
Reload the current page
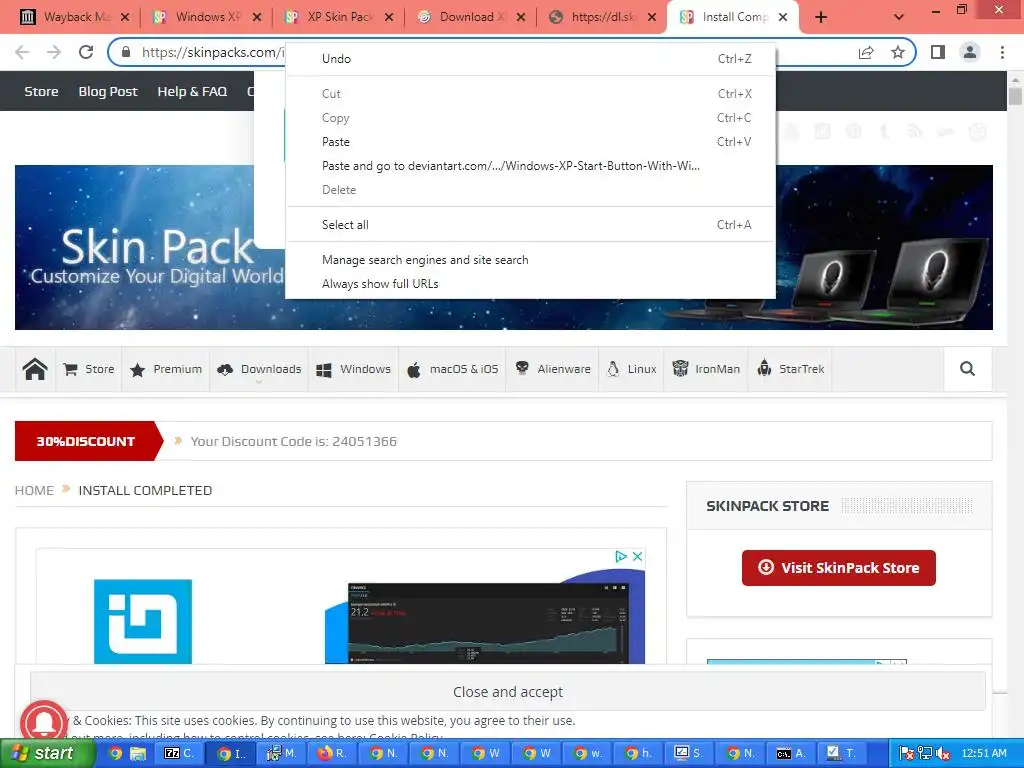click(x=86, y=52)
